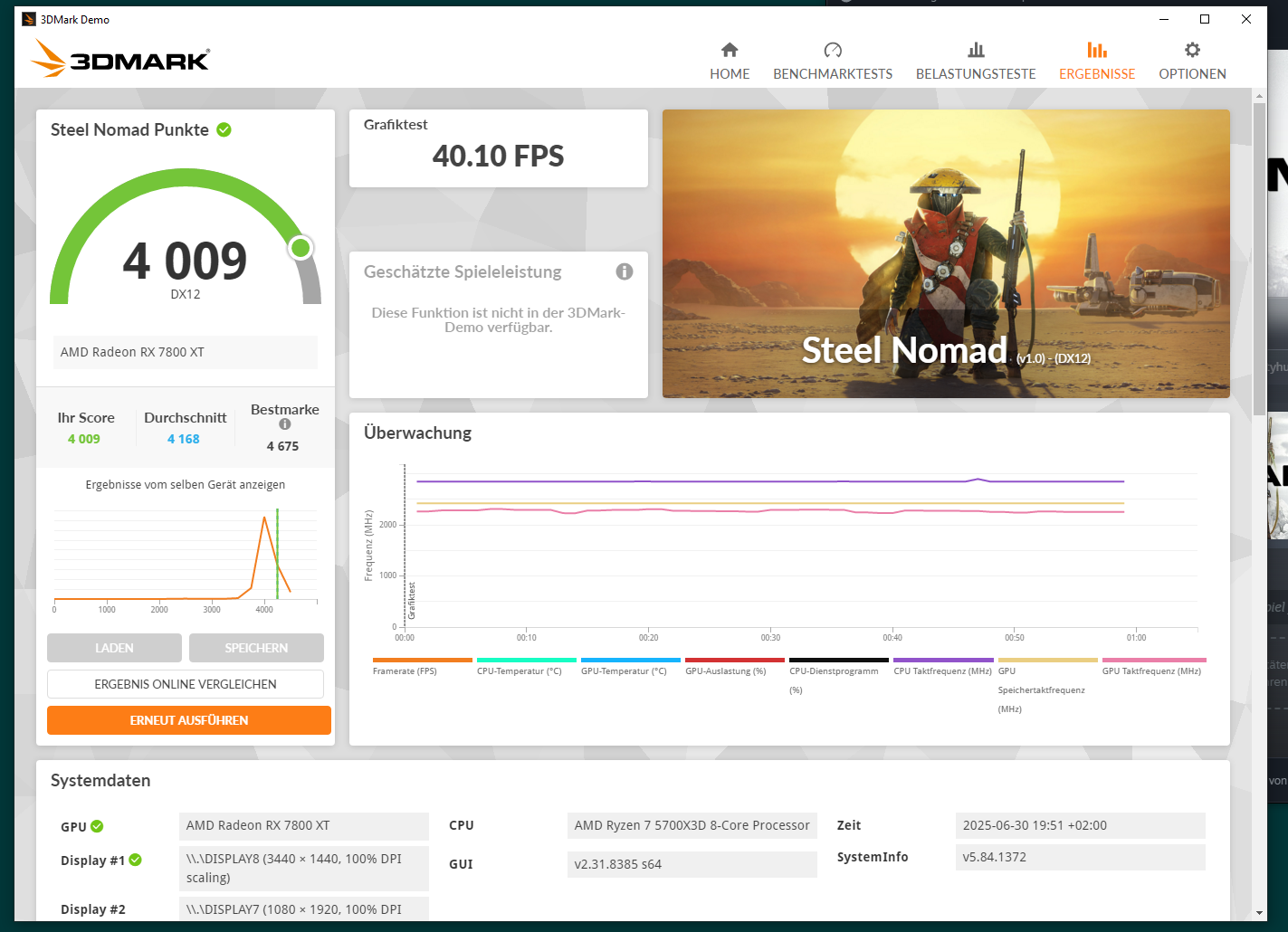Click Durchschnitt value 4 168
This screenshot has width=1288, height=932.
[184, 439]
